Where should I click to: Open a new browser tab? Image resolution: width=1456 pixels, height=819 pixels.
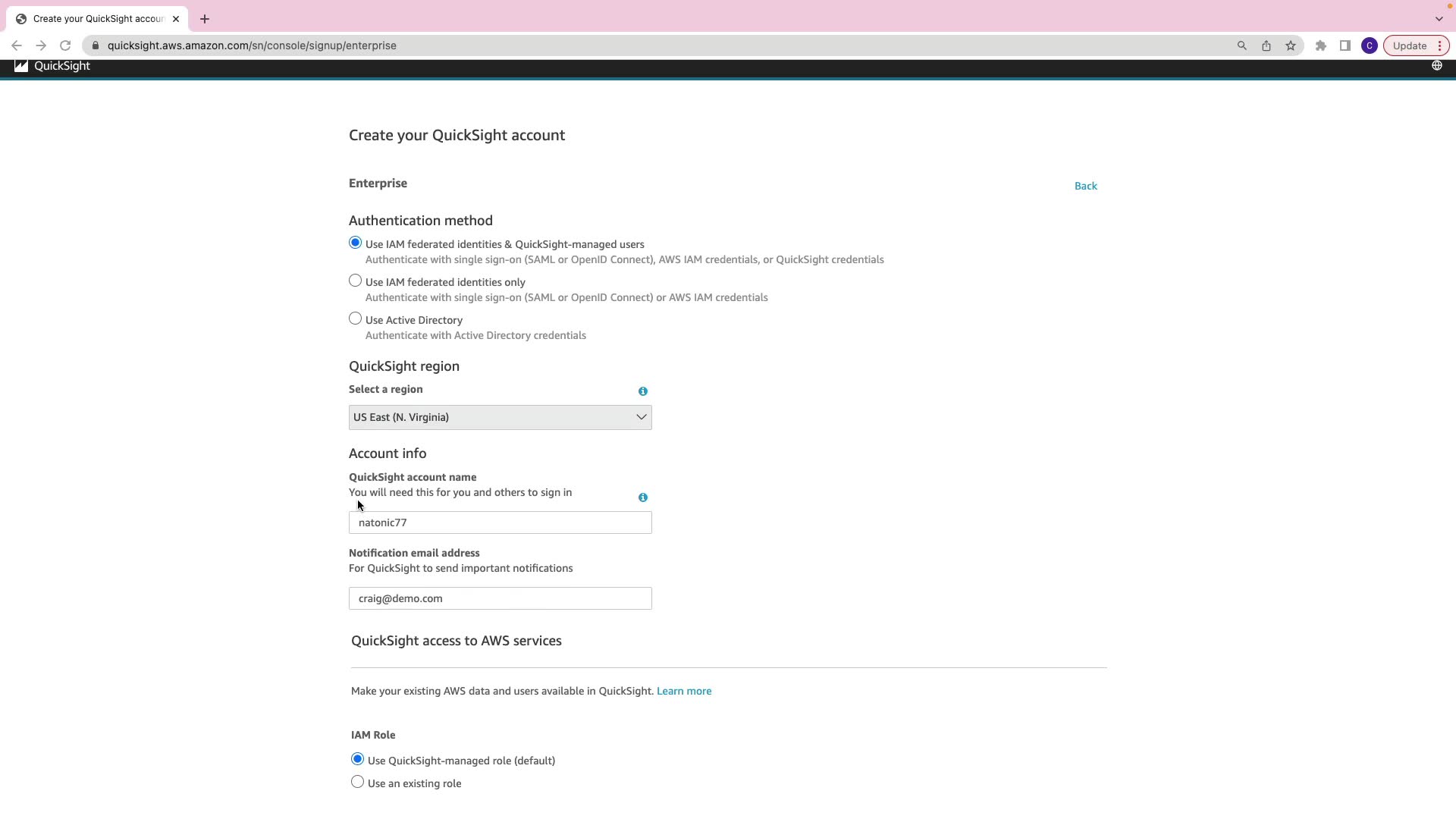[205, 19]
